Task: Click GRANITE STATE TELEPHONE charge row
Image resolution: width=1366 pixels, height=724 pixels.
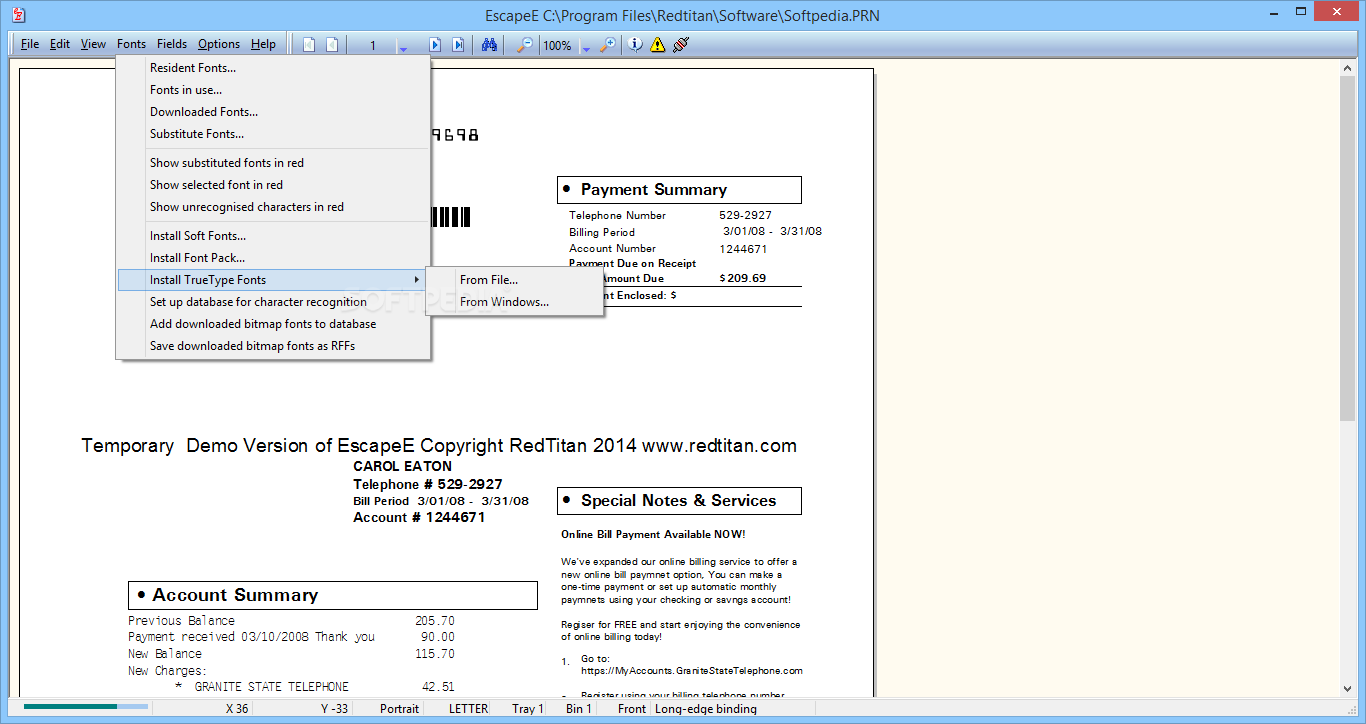Action: 271,687
